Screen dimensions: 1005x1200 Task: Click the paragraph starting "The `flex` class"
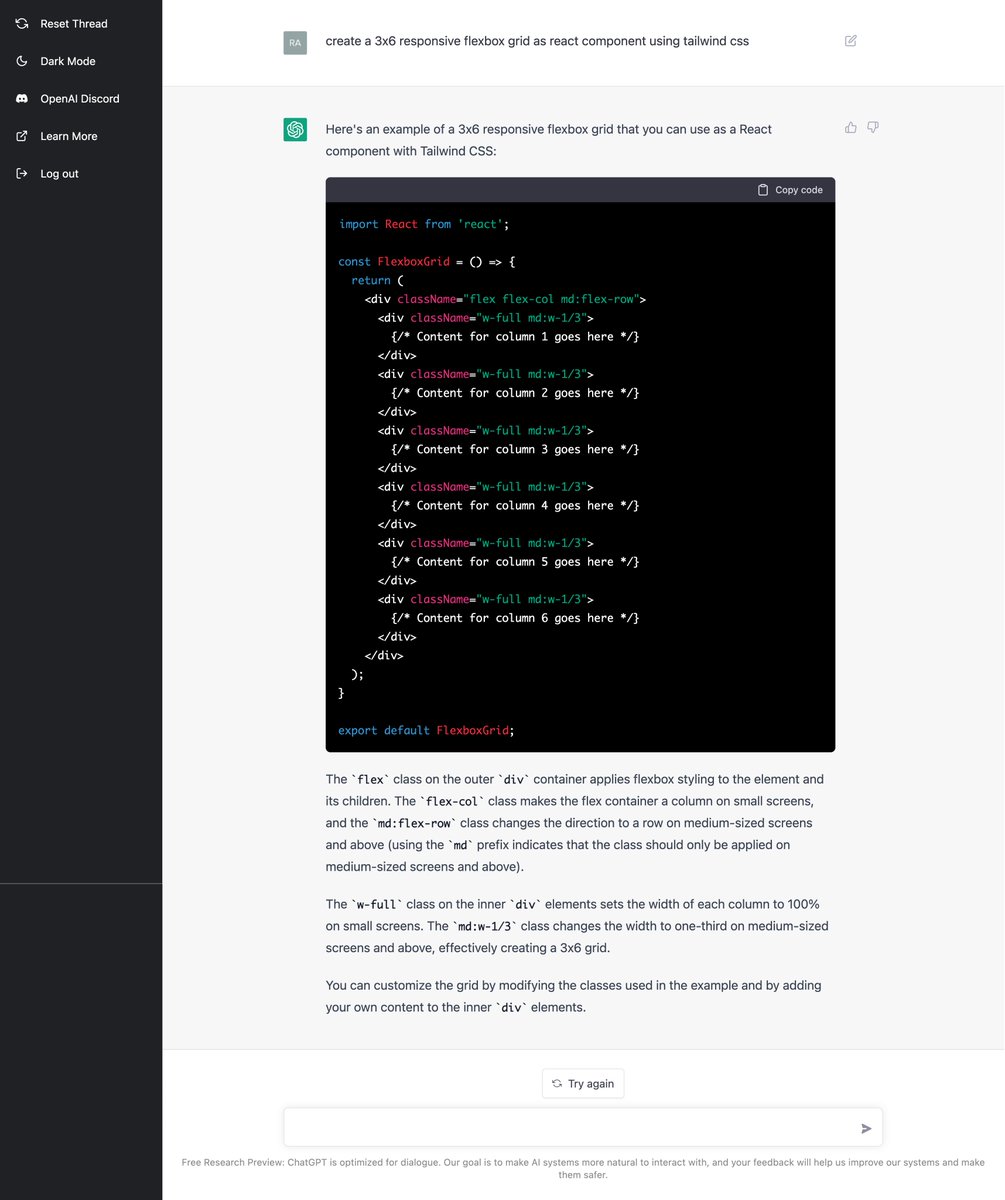(x=575, y=823)
